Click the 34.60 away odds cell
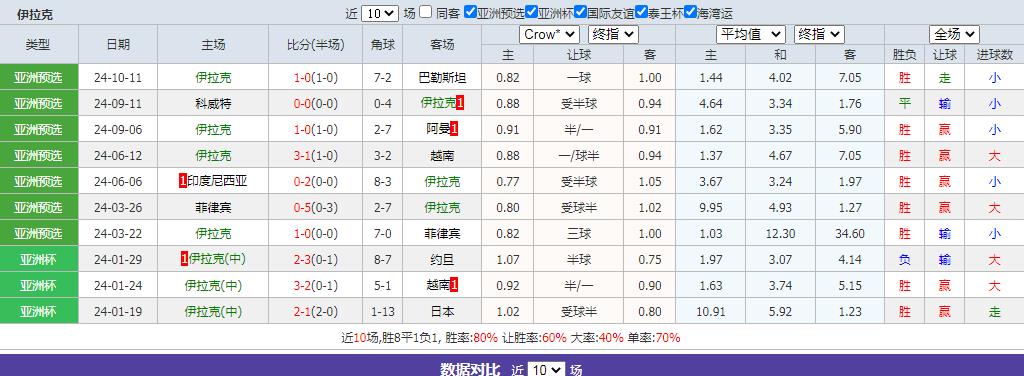The image size is (1024, 376). [850, 234]
